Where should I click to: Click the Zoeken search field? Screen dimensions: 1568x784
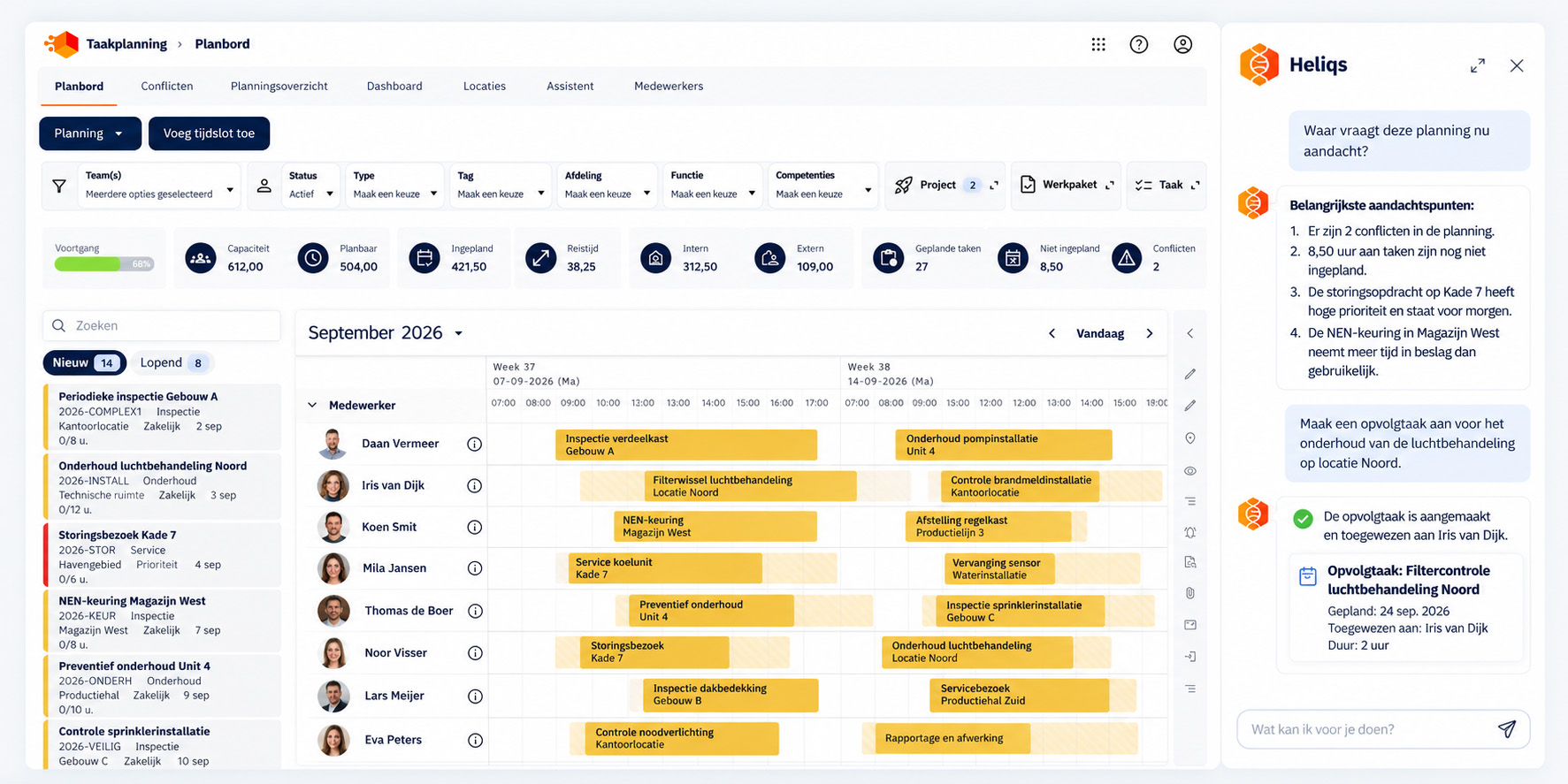click(162, 326)
